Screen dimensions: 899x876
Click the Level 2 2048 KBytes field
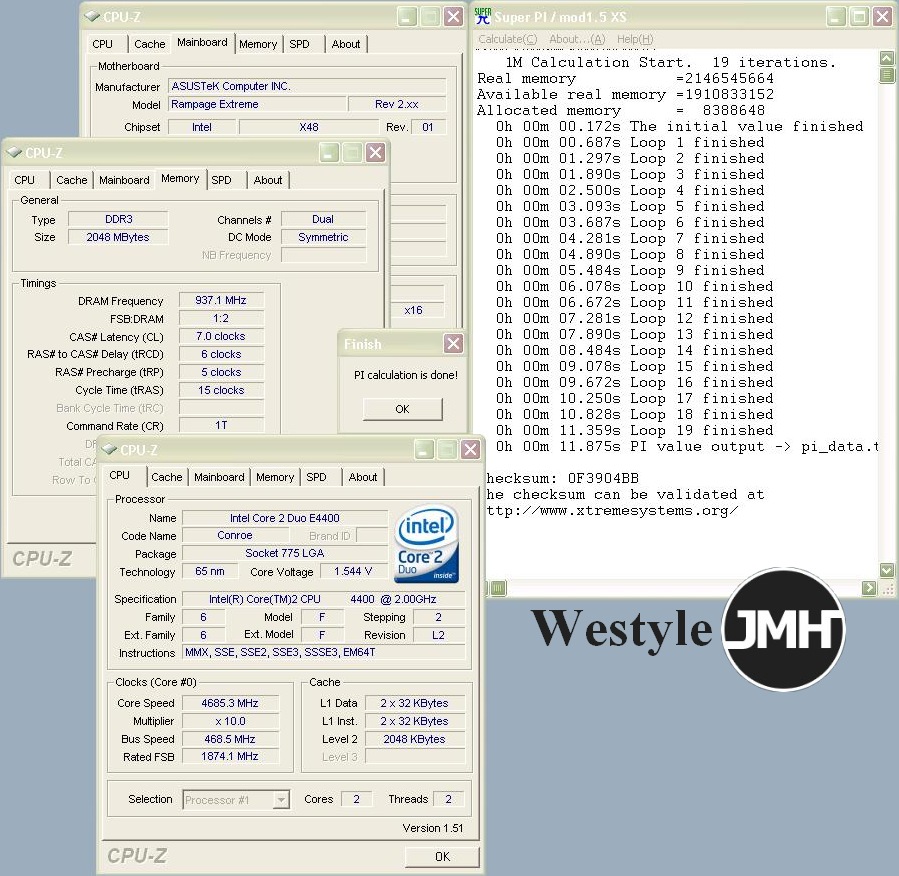(415, 739)
